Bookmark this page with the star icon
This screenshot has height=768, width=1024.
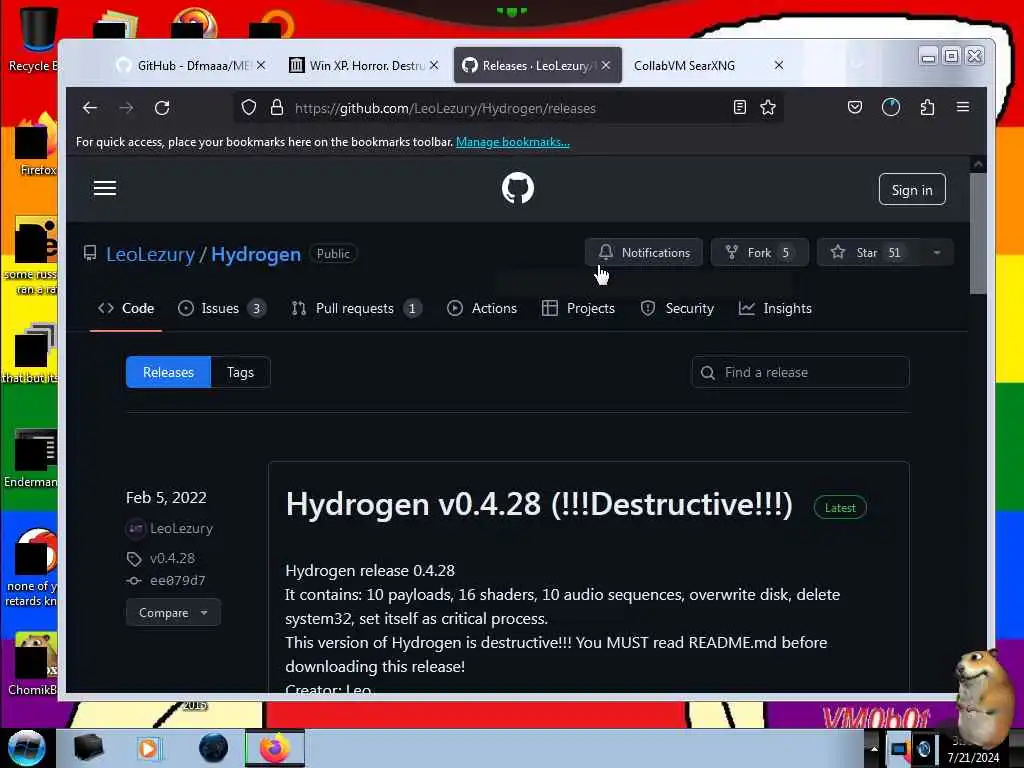click(768, 108)
